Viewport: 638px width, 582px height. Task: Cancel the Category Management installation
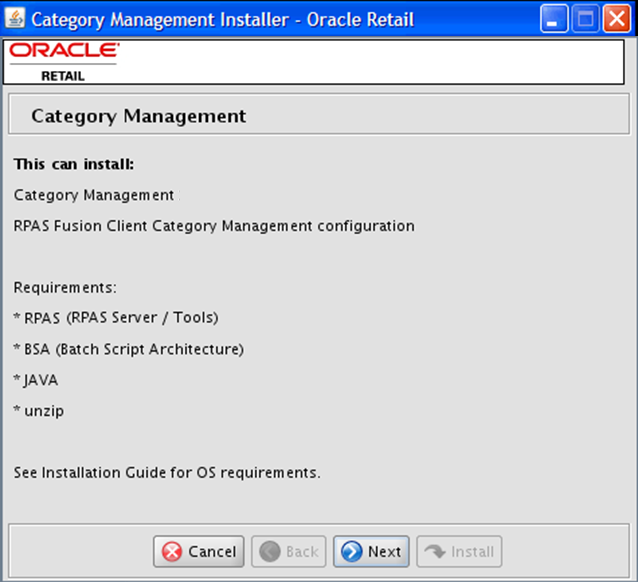(199, 551)
